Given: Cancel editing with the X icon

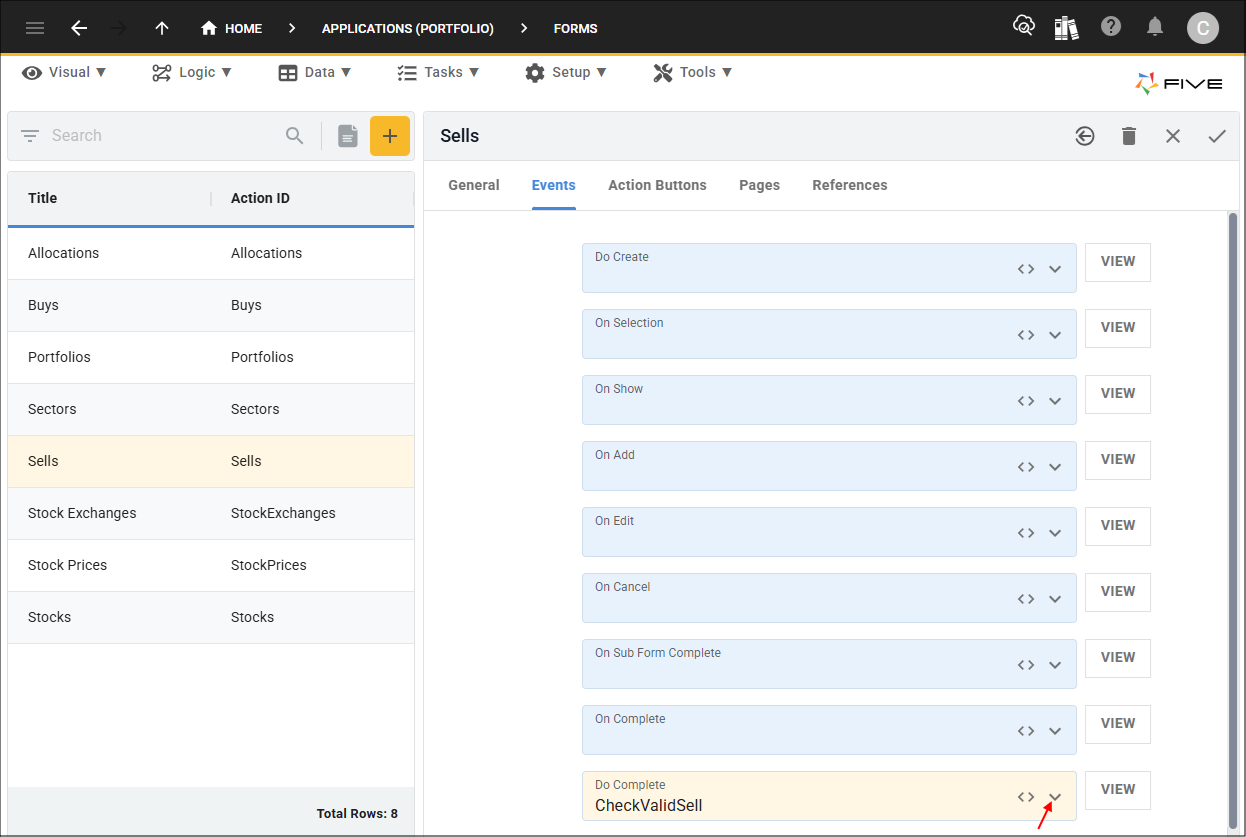Looking at the screenshot, I should point(1173,136).
